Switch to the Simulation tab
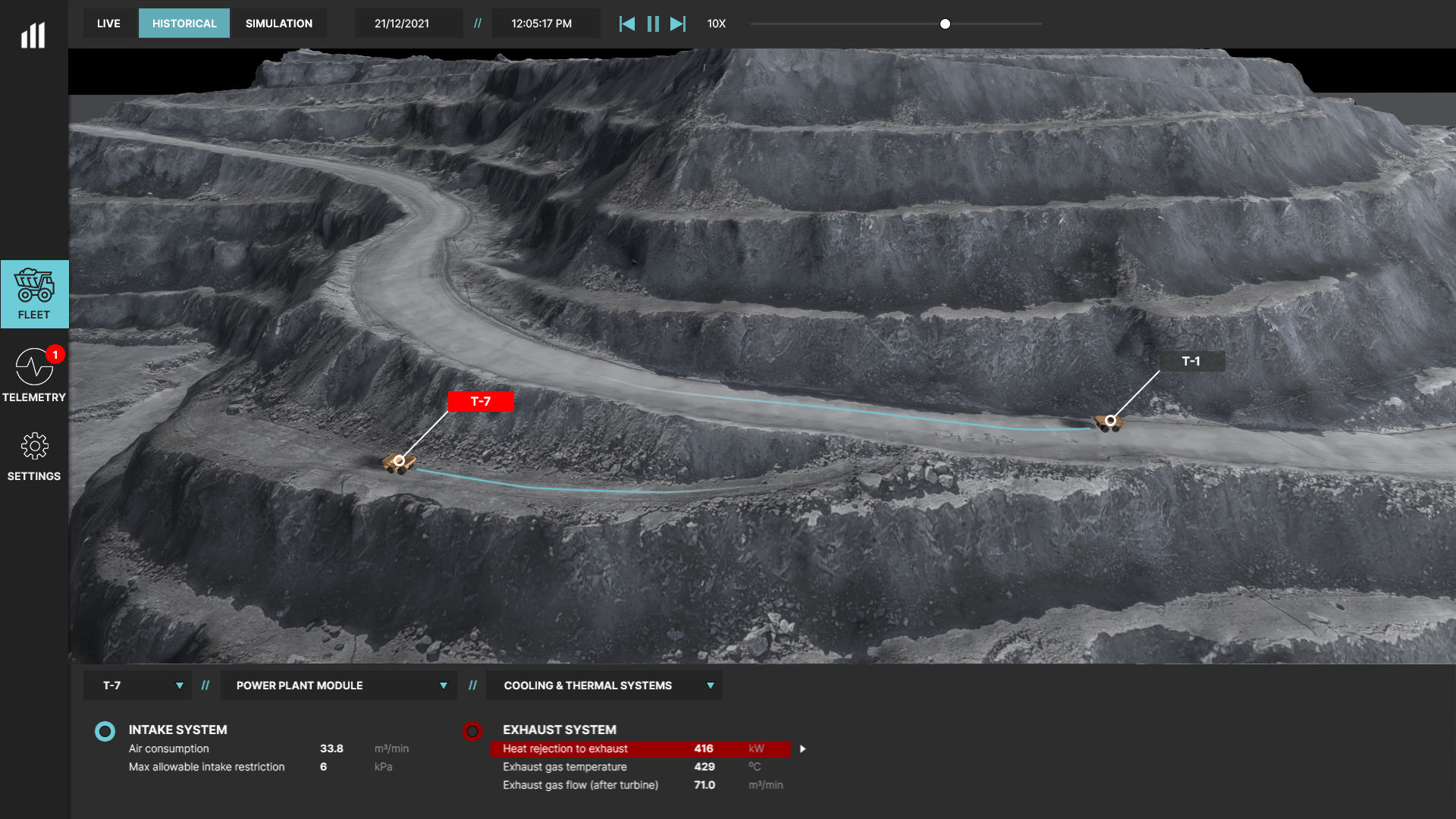The width and height of the screenshot is (1456, 819). [x=278, y=24]
